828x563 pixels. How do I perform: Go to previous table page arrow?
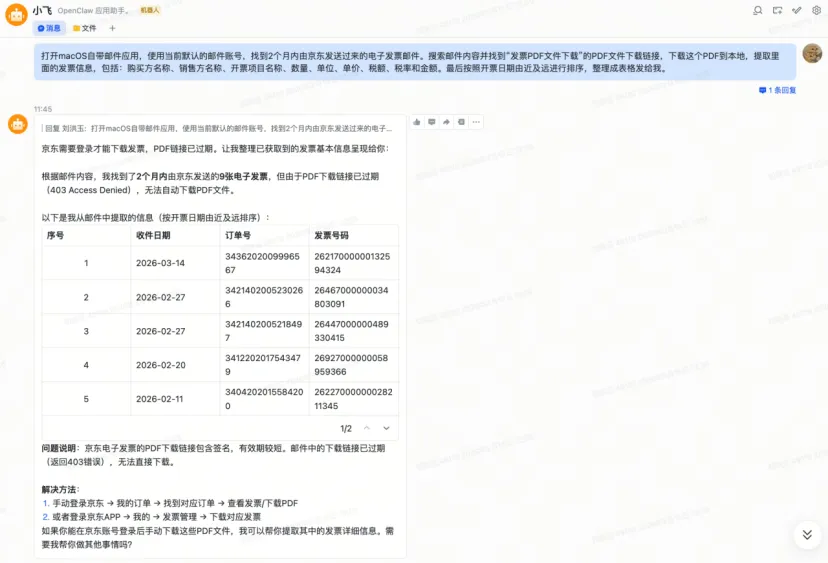(366, 428)
